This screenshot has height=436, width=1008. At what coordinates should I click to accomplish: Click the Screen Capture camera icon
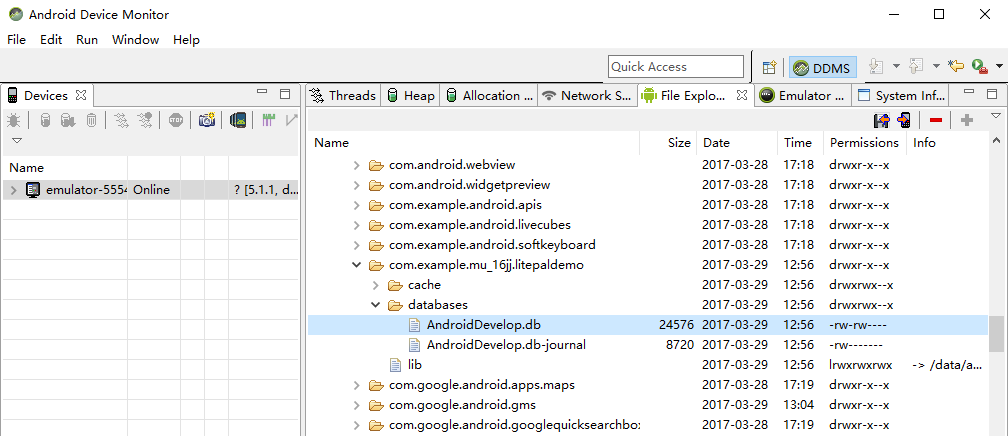pyautogui.click(x=207, y=120)
